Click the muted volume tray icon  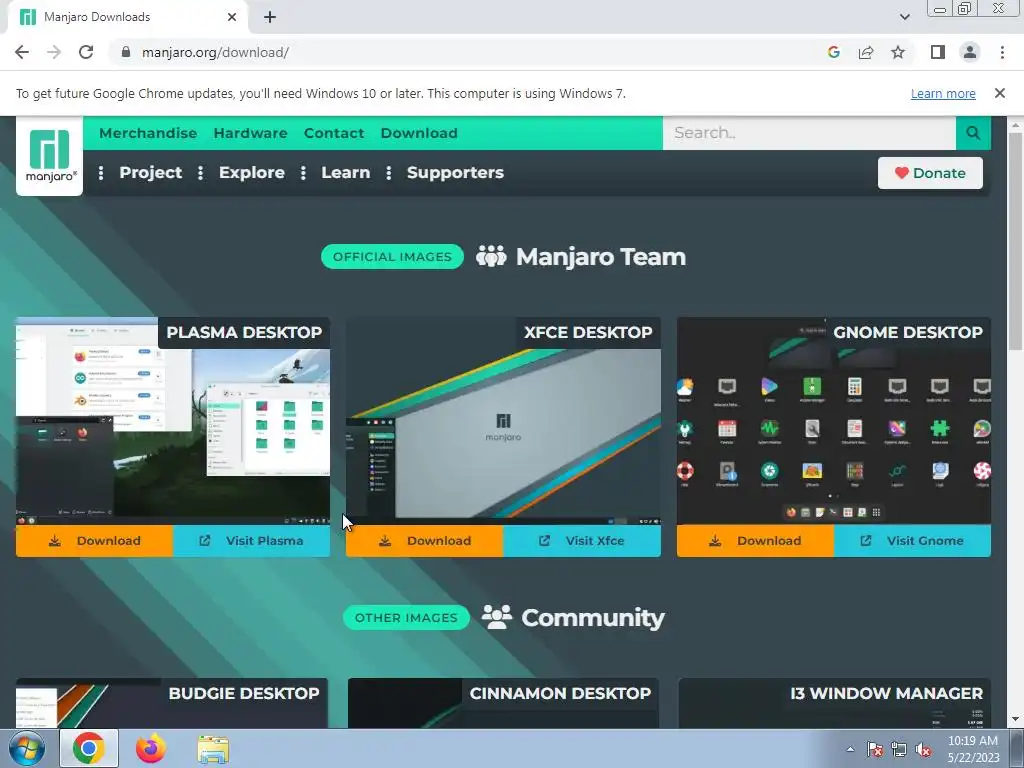point(923,749)
